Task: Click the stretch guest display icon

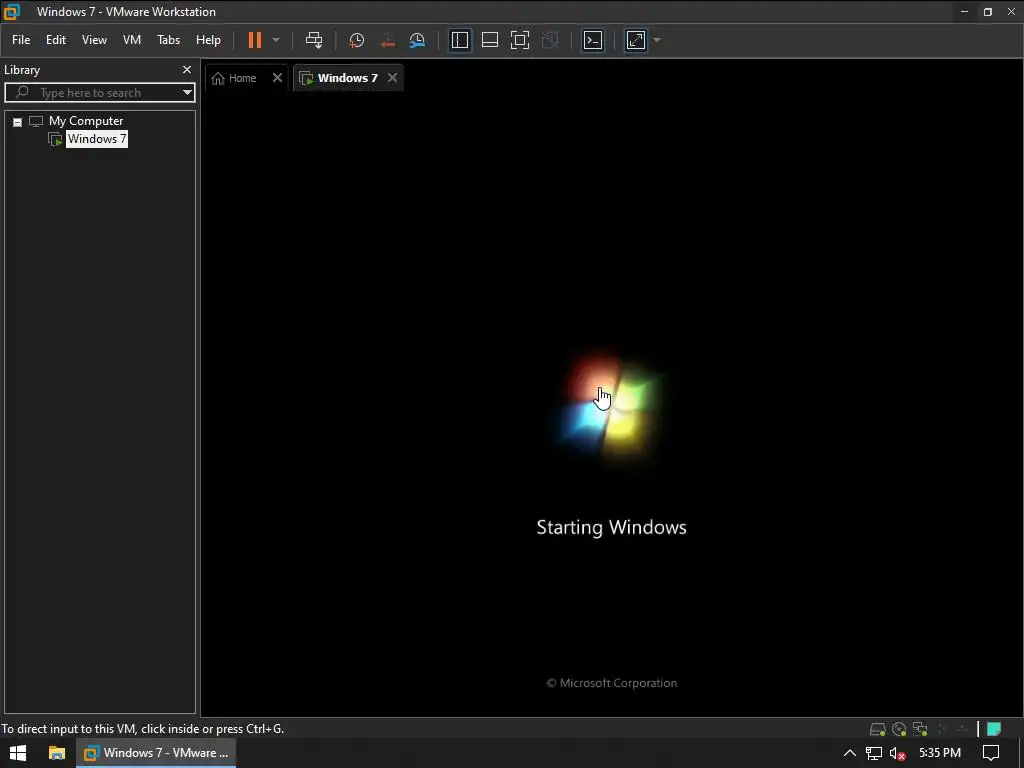Action: coord(636,40)
